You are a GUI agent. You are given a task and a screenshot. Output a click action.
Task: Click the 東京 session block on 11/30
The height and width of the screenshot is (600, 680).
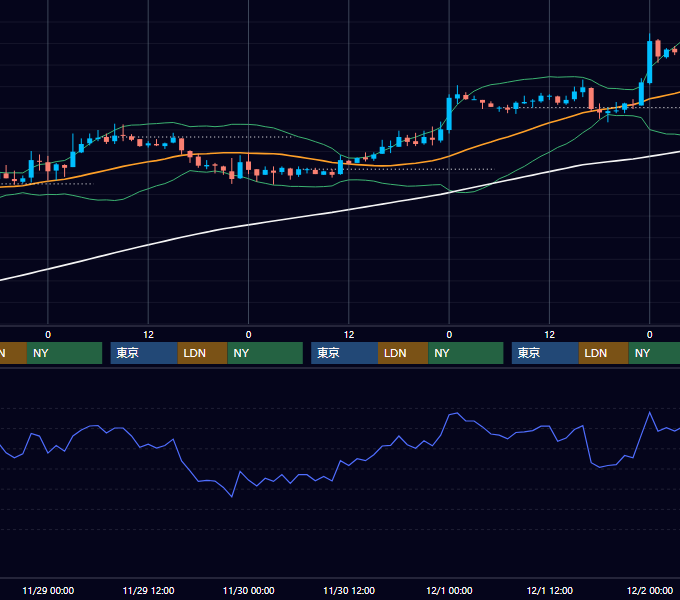pyautogui.click(x=344, y=353)
